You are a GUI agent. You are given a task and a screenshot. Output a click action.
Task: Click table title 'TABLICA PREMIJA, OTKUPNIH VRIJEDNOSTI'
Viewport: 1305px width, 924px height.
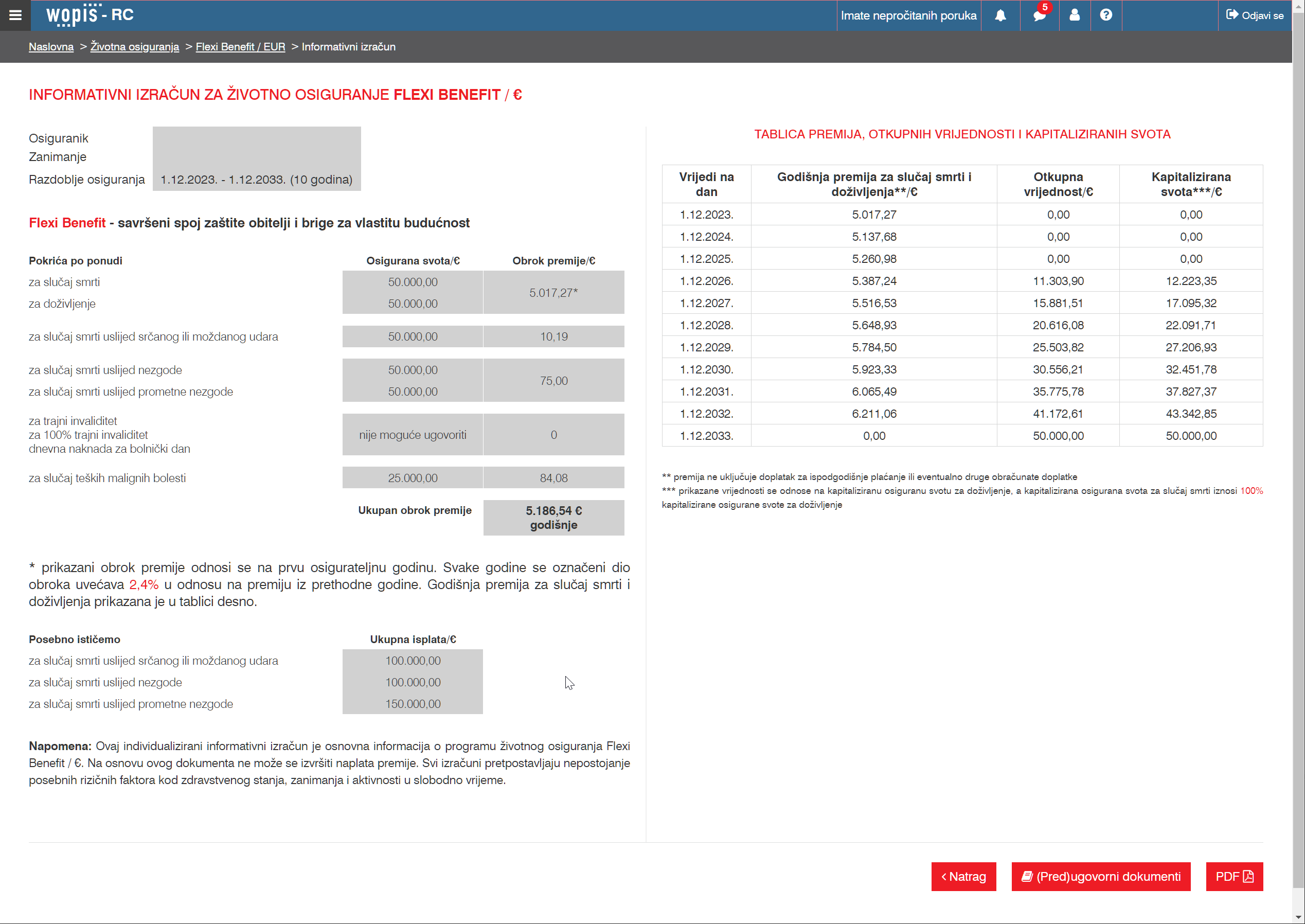(962, 134)
